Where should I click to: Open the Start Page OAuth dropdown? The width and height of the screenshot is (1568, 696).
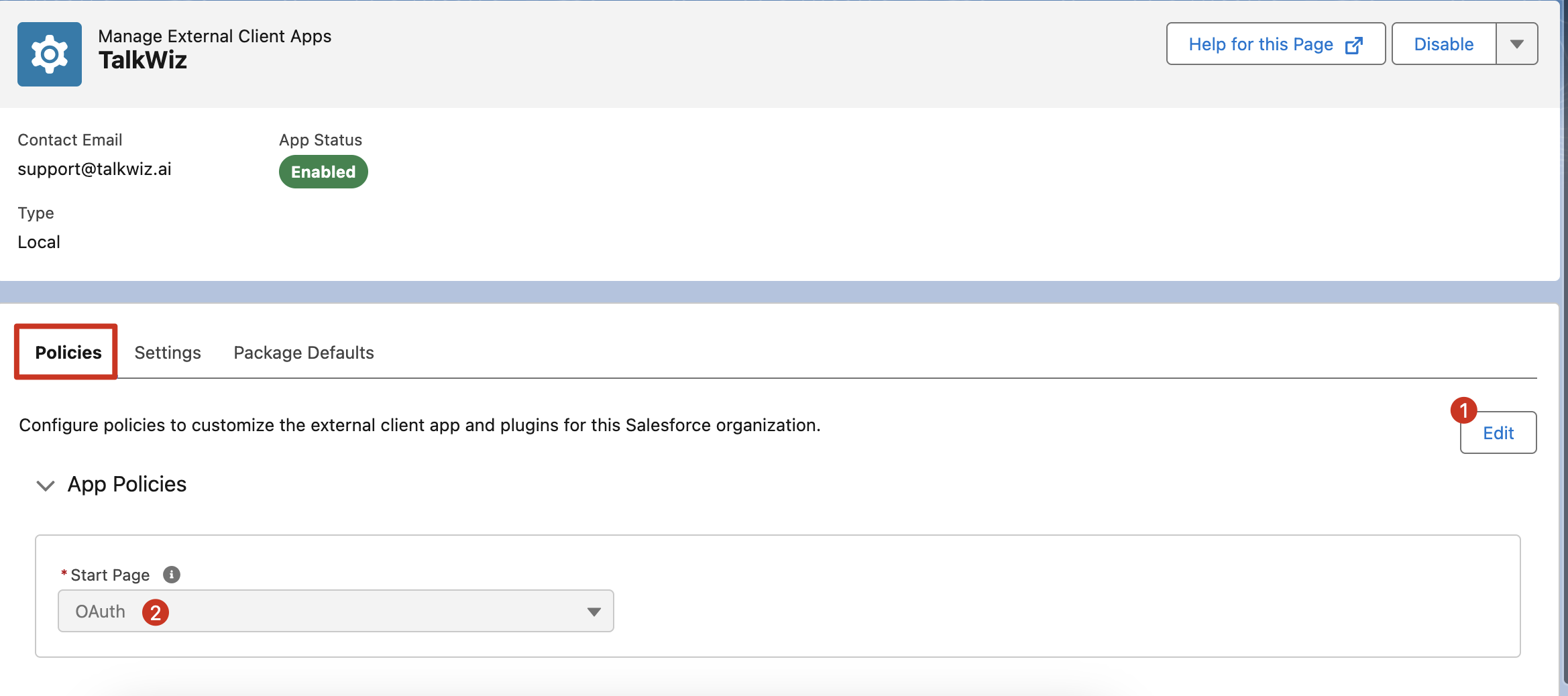click(336, 611)
